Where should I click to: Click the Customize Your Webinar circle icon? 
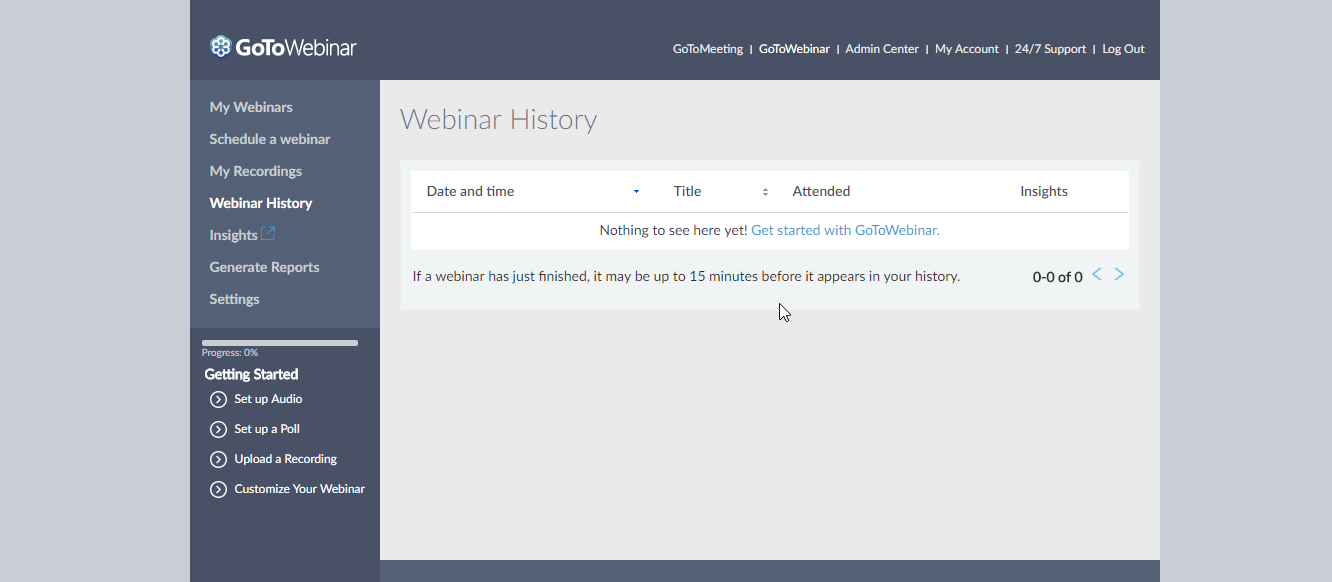click(218, 489)
